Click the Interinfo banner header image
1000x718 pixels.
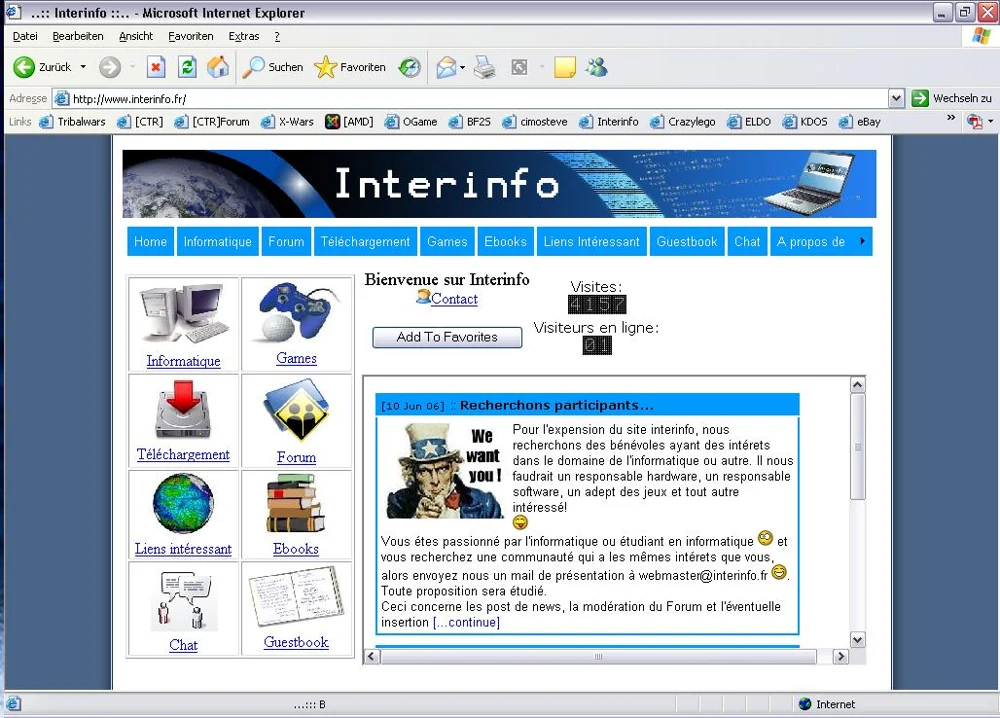499,184
